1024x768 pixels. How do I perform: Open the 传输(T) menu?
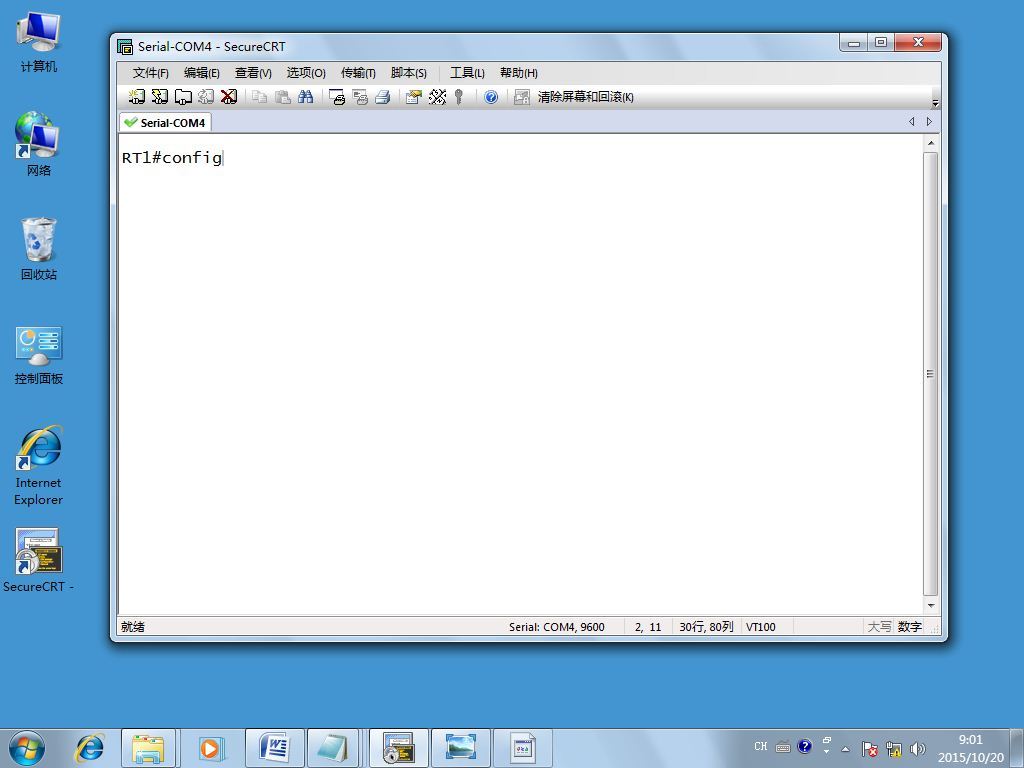coord(358,72)
